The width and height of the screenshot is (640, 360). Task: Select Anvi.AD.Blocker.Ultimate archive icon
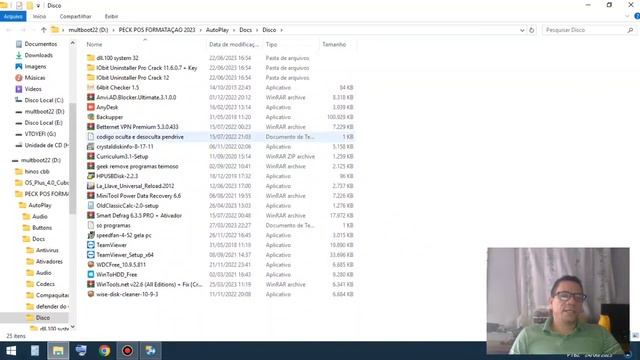[91, 97]
